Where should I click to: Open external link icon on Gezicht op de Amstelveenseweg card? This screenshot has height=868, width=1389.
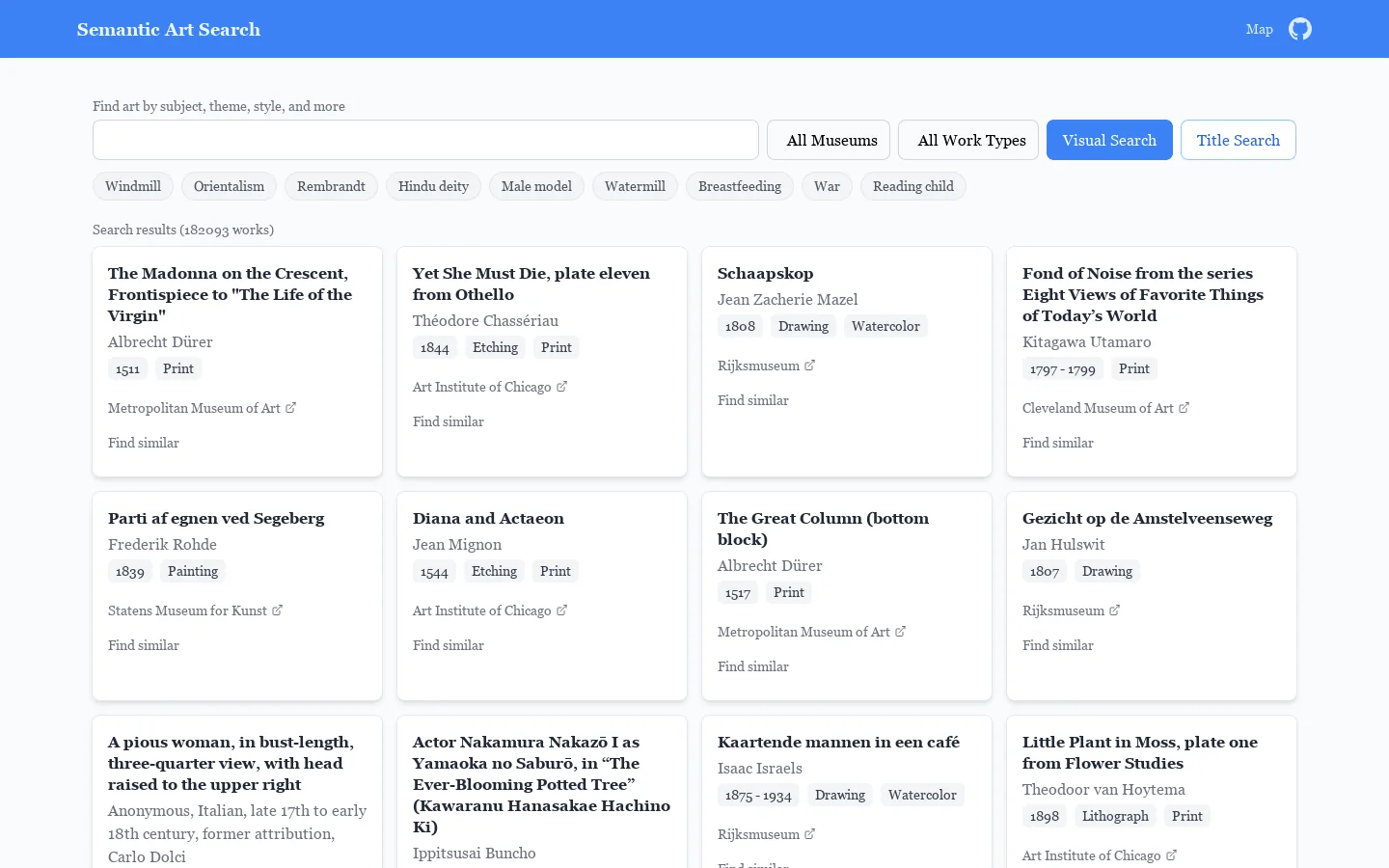(x=1114, y=610)
